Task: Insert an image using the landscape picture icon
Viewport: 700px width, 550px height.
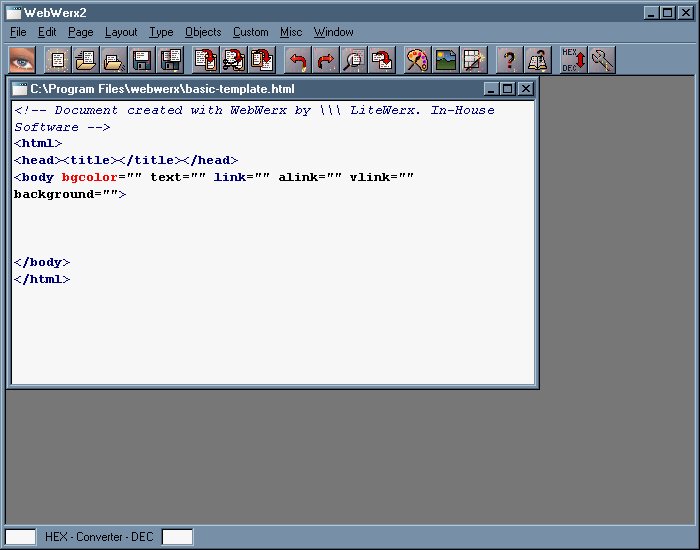Action: 446,59
